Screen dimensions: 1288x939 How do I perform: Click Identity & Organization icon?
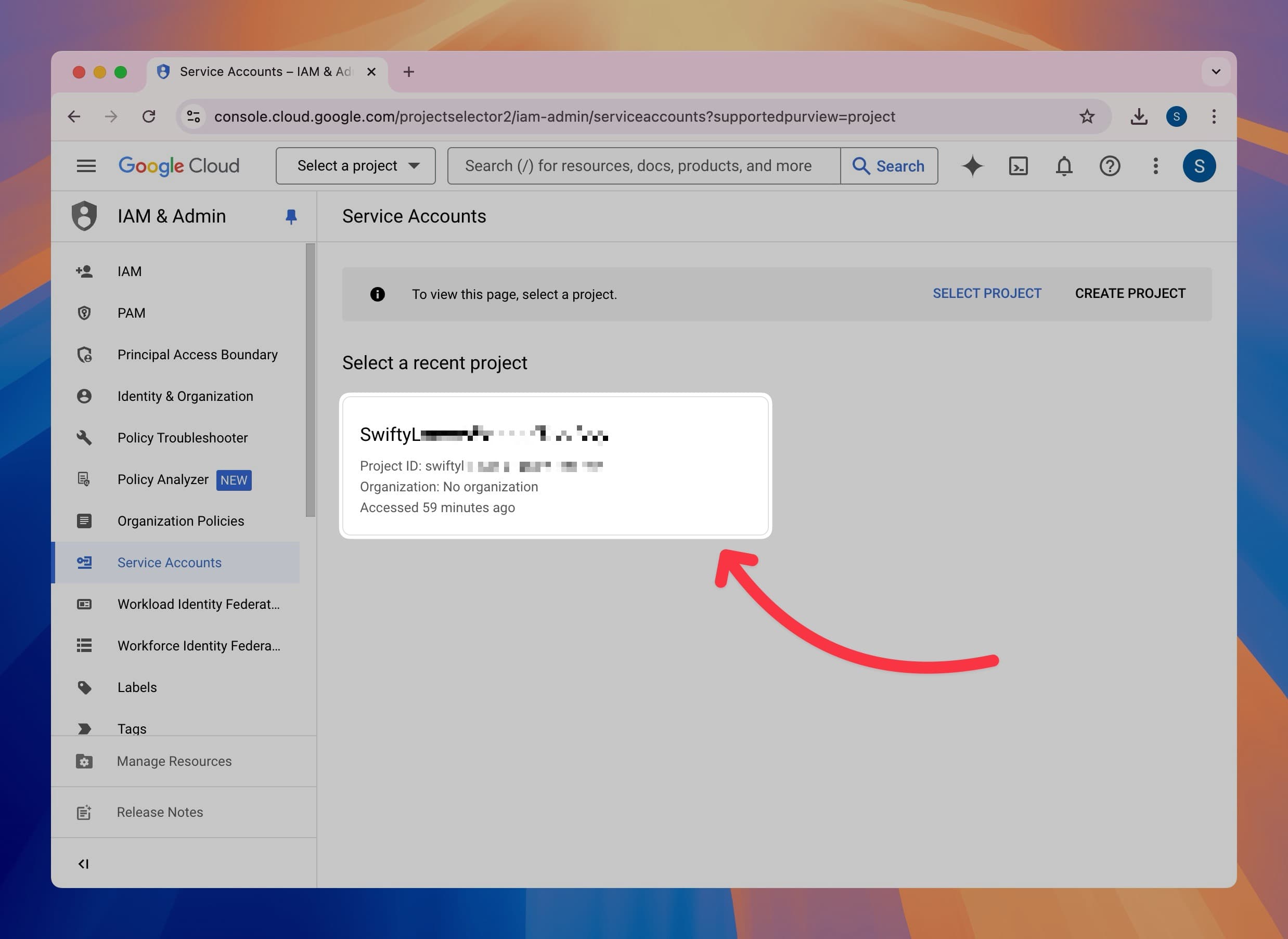click(84, 395)
